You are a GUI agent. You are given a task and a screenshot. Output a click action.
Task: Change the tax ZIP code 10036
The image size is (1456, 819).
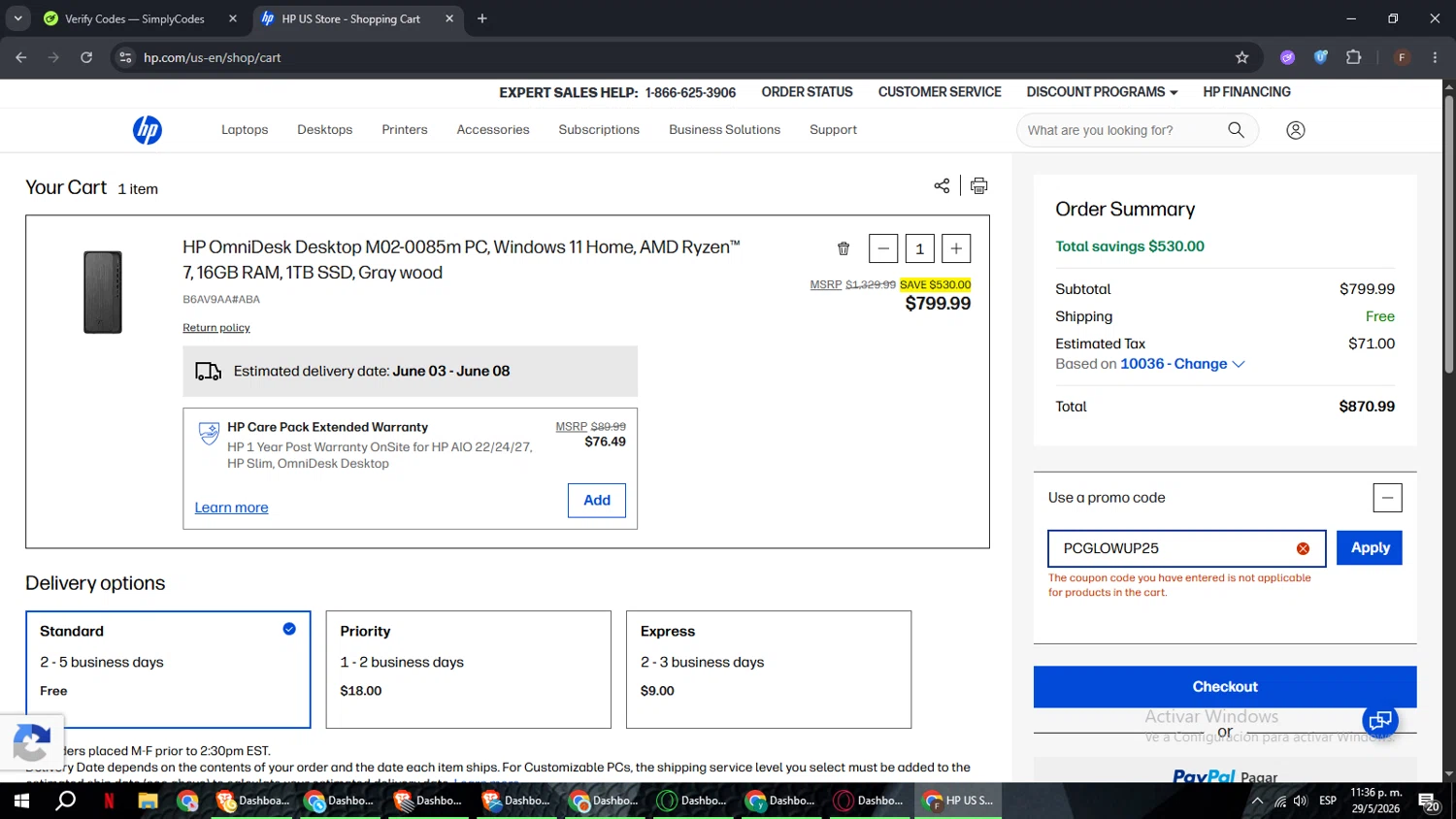coord(1182,364)
